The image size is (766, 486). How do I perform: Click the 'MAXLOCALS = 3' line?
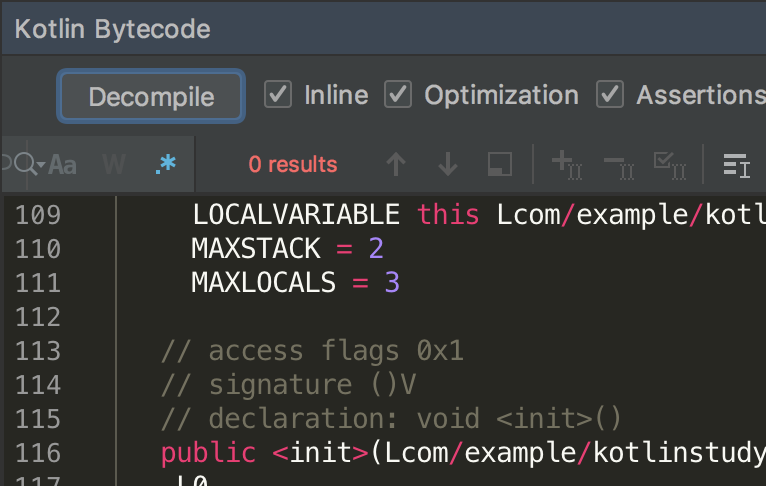[x=296, y=283]
